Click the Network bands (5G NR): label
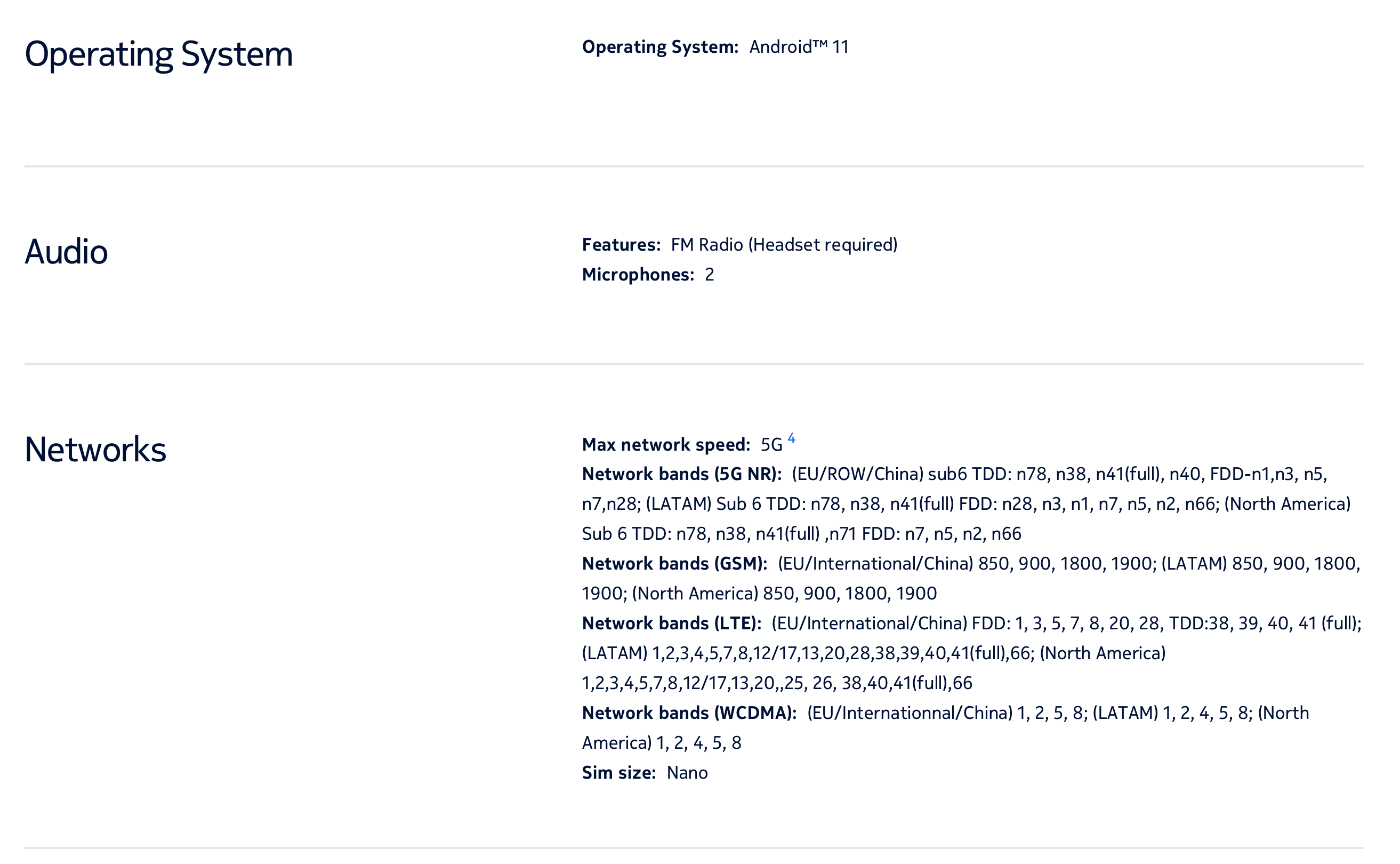 point(681,474)
